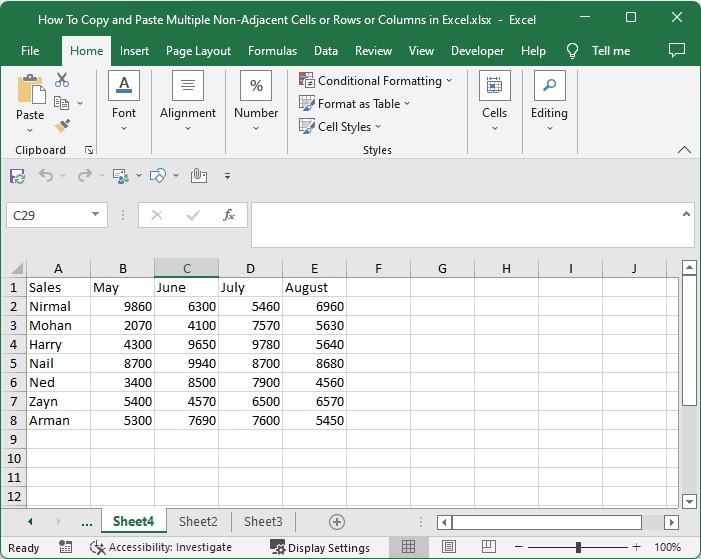Screen dimensions: 701x559
Task: Switch to the Sheet2 worksheet tab
Action: [x=198, y=522]
